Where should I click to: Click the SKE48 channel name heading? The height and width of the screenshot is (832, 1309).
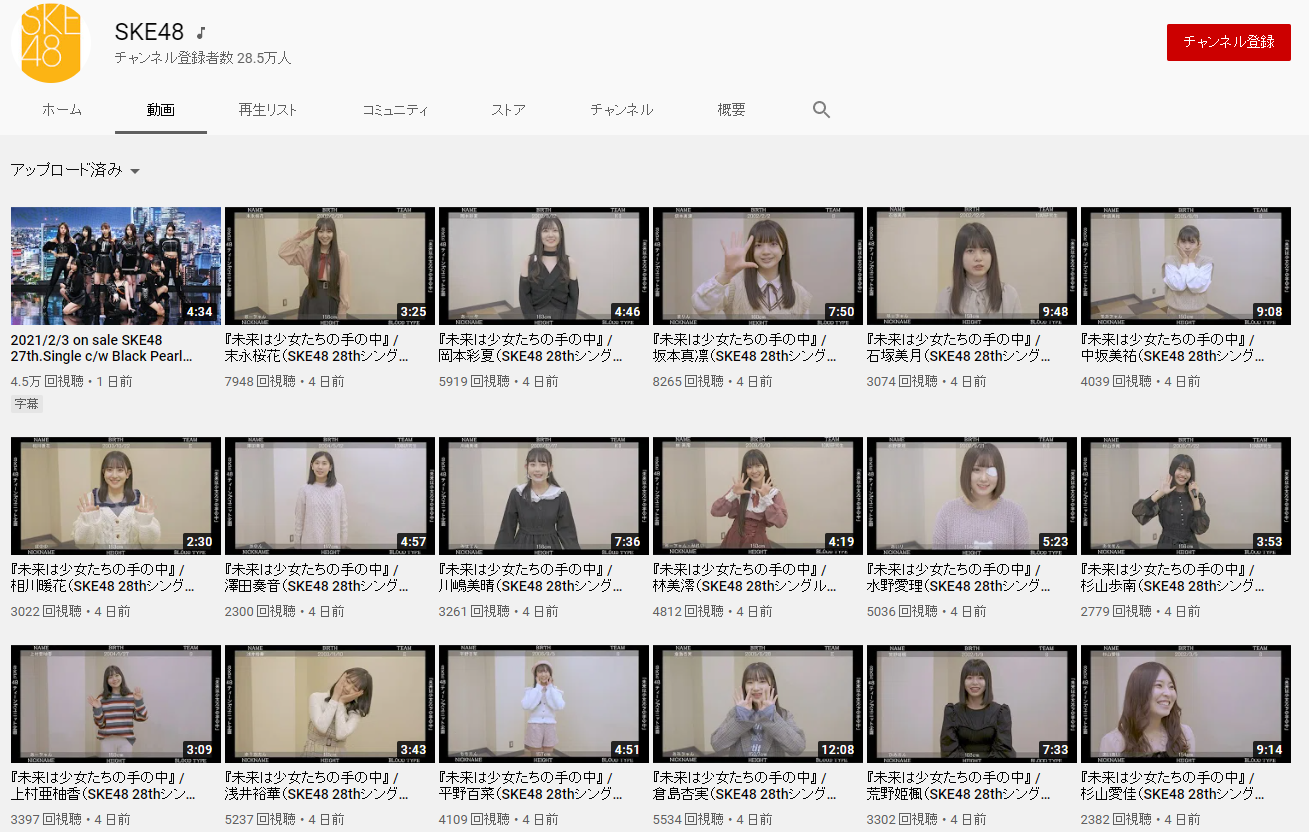pos(149,32)
